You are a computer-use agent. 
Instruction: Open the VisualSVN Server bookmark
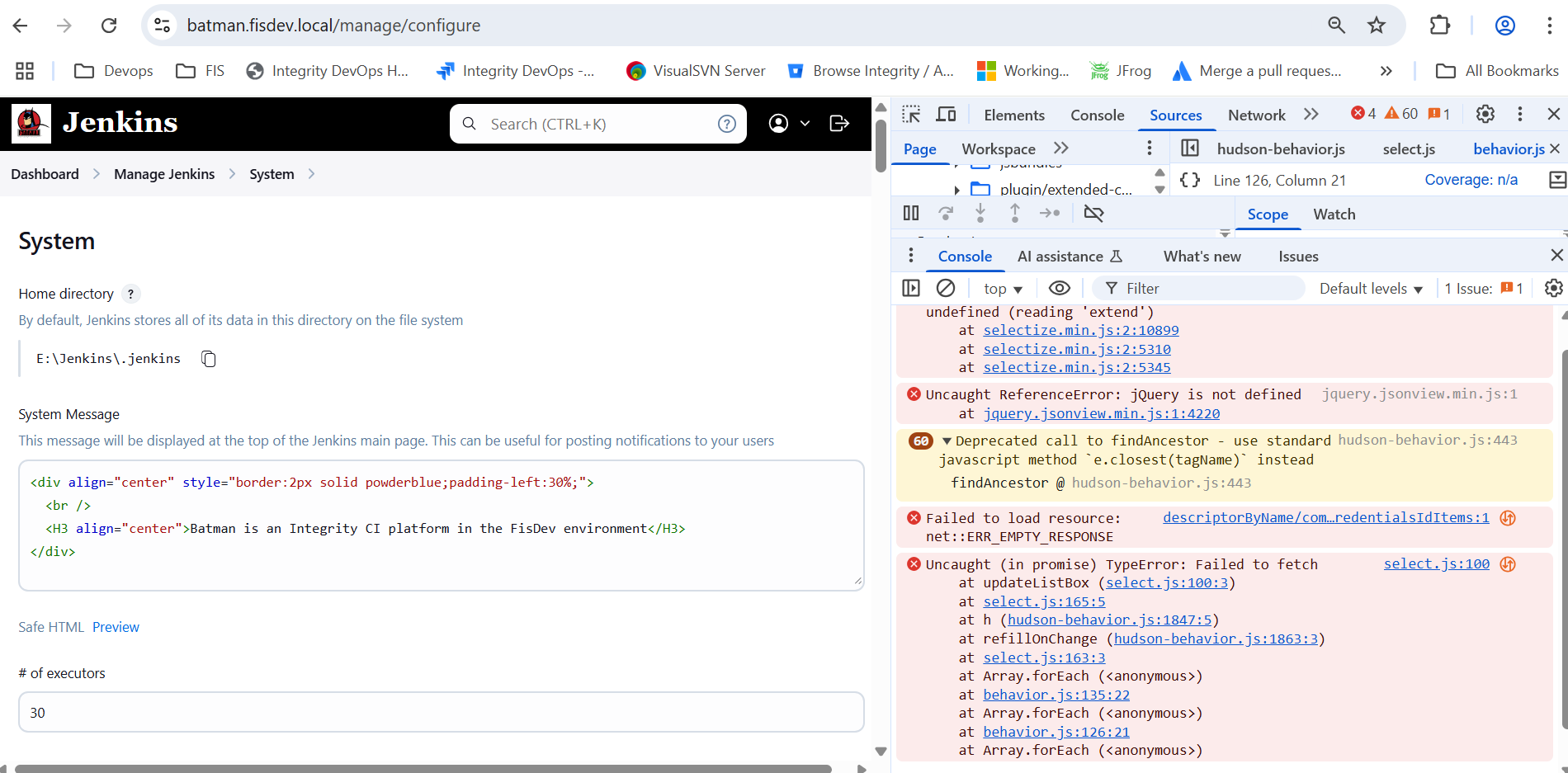coord(696,71)
